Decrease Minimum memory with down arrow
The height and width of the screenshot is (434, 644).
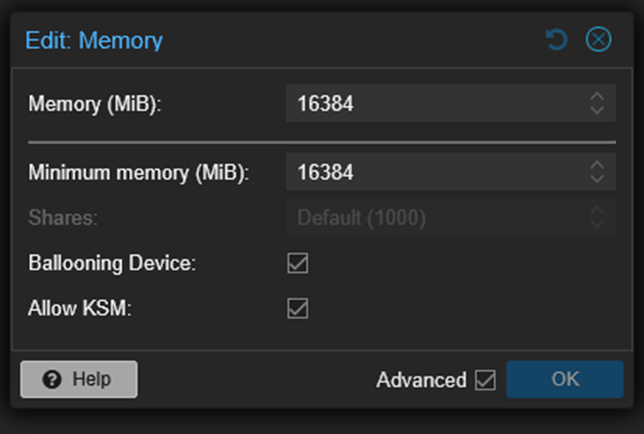[x=597, y=179]
